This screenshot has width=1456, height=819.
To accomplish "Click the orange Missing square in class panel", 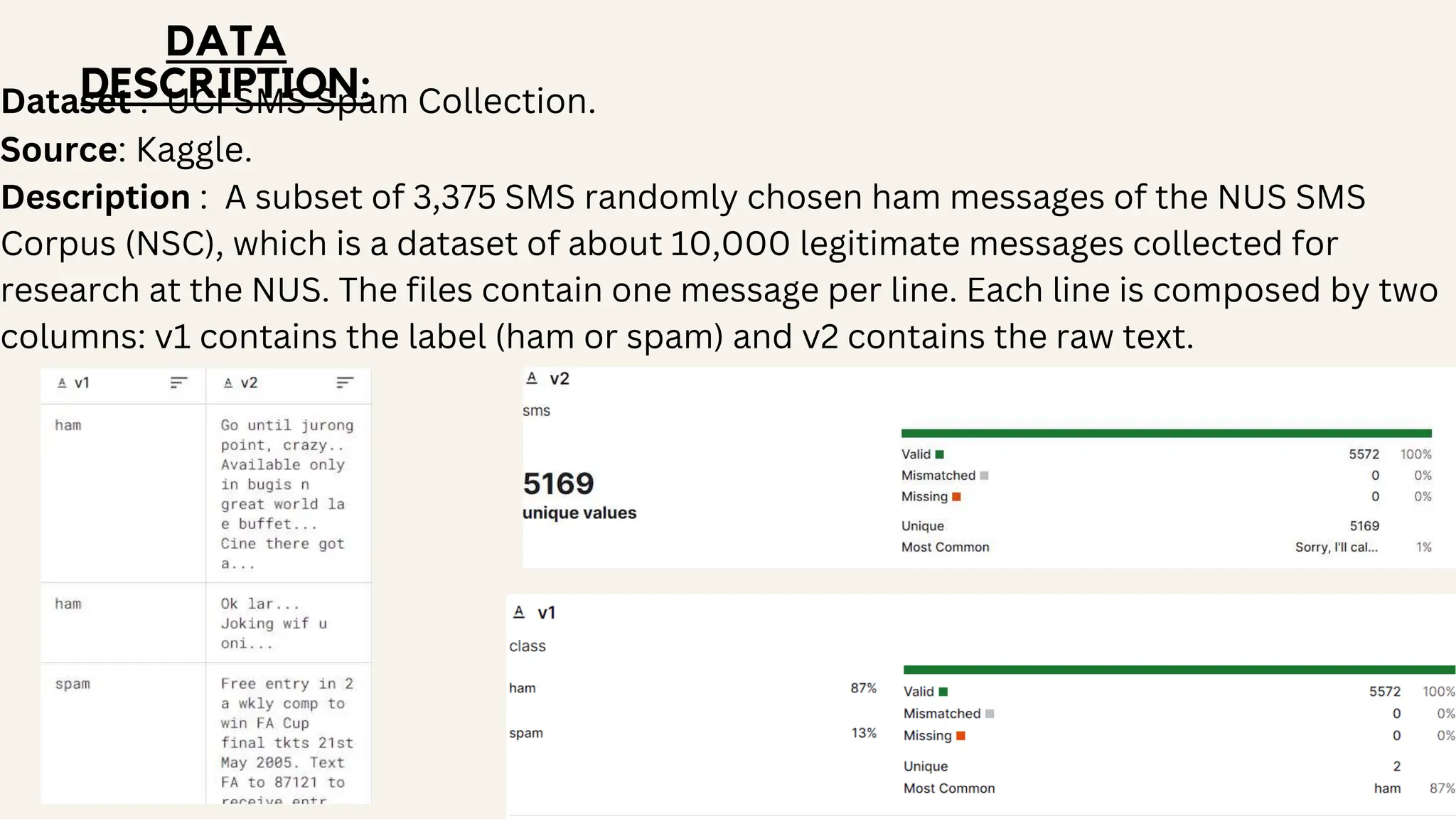I will pyautogui.click(x=960, y=736).
